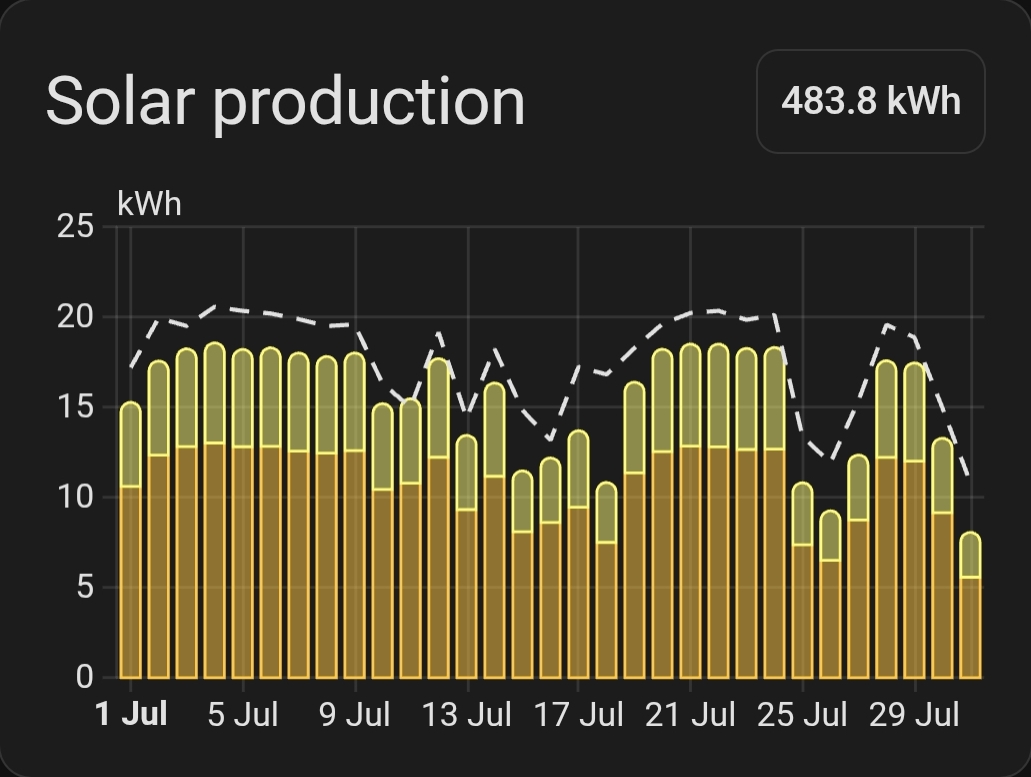Click the 13 Jul axis label
The width and height of the screenshot is (1031, 777).
466,715
